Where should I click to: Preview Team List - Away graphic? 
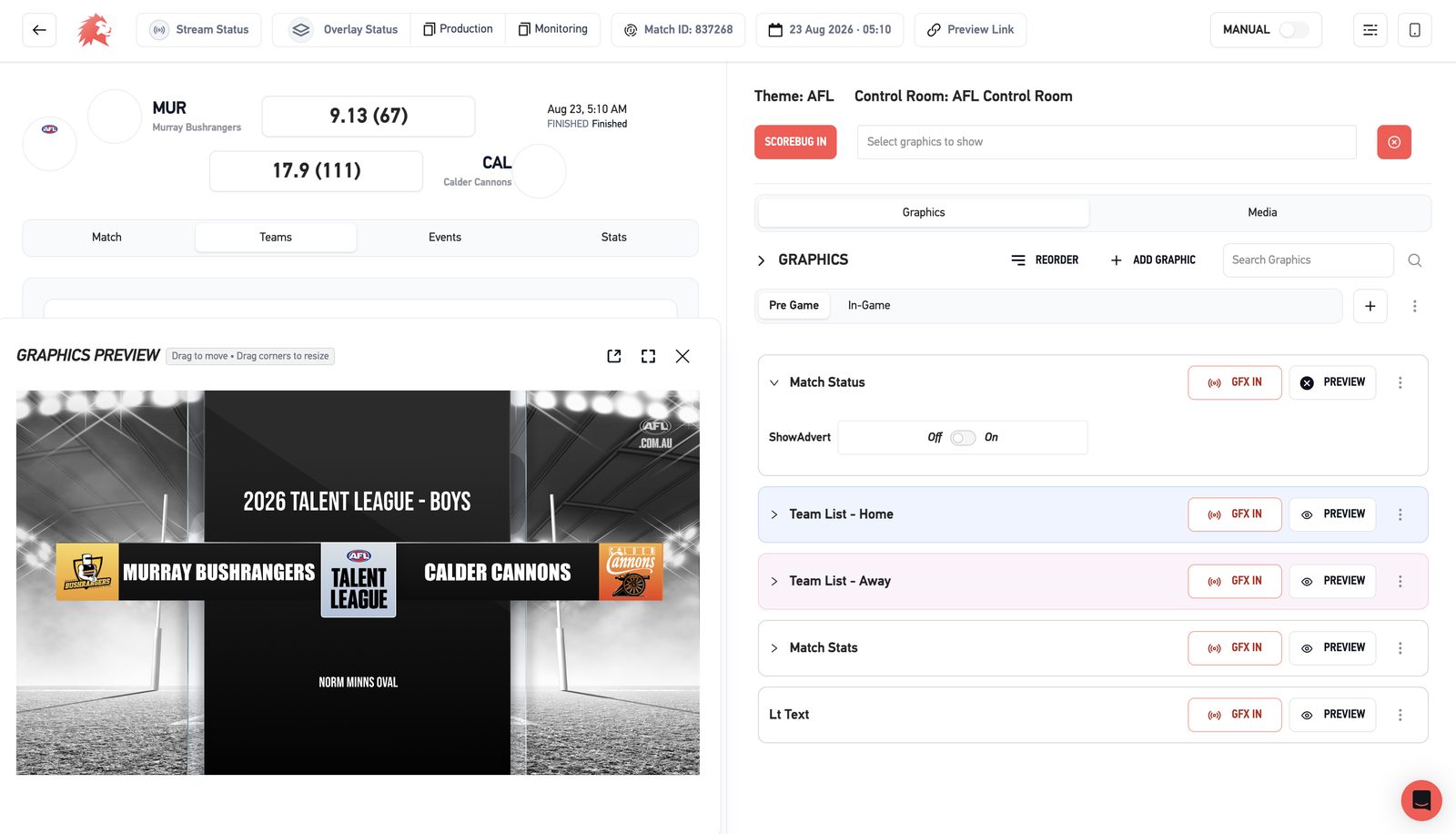[1332, 581]
